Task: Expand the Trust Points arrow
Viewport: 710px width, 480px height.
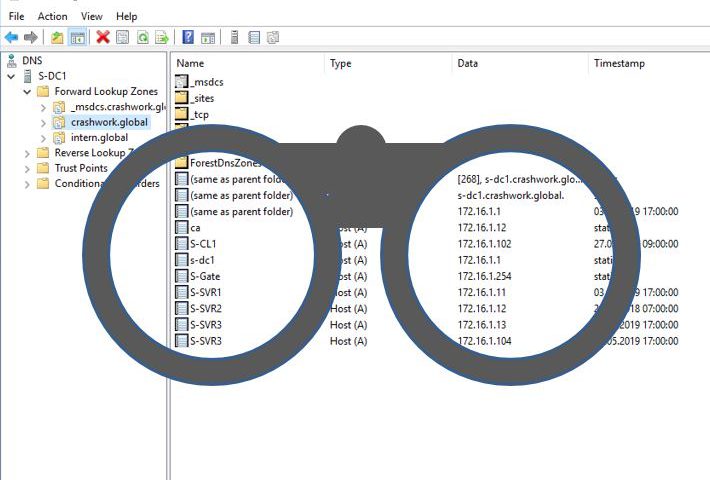Action: 27,169
